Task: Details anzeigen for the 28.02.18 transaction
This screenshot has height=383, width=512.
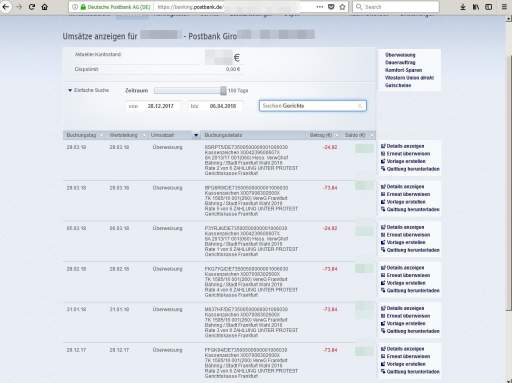Action: [x=402, y=268]
